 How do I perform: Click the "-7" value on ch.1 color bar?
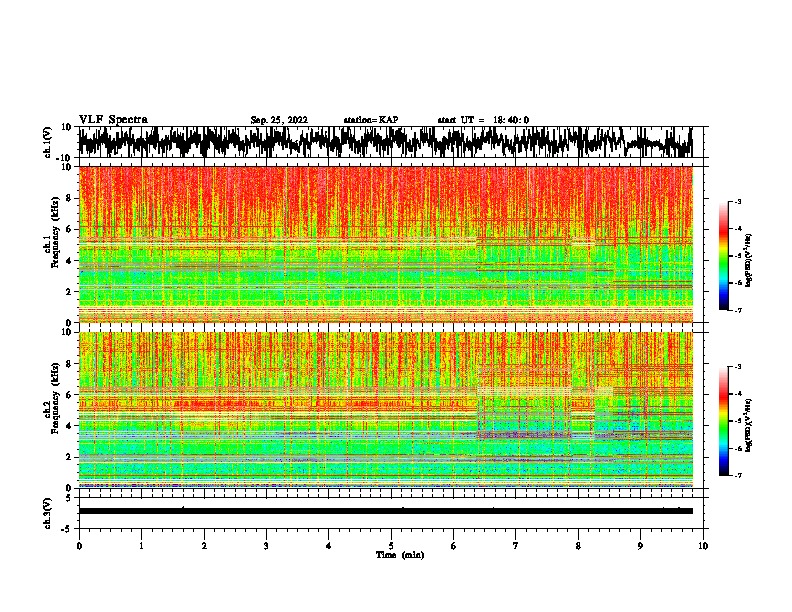click(x=737, y=310)
